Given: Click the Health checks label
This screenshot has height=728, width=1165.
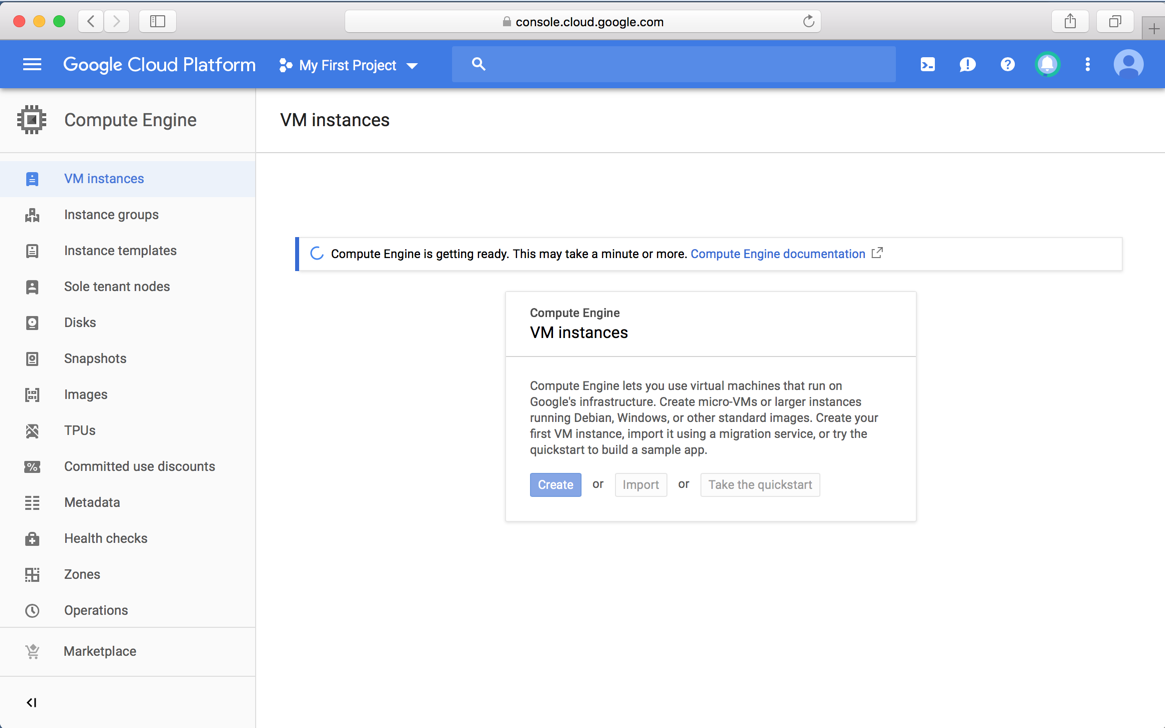Looking at the screenshot, I should tap(106, 539).
